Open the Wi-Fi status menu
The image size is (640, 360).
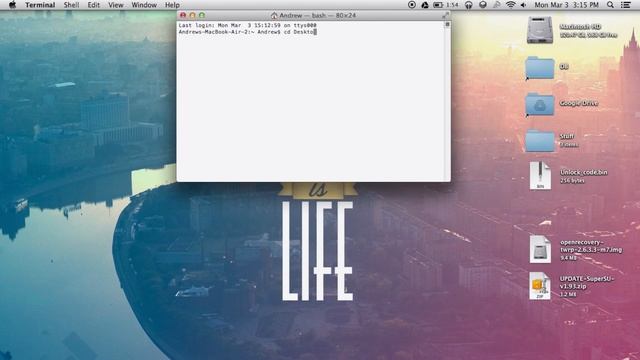click(x=511, y=5)
